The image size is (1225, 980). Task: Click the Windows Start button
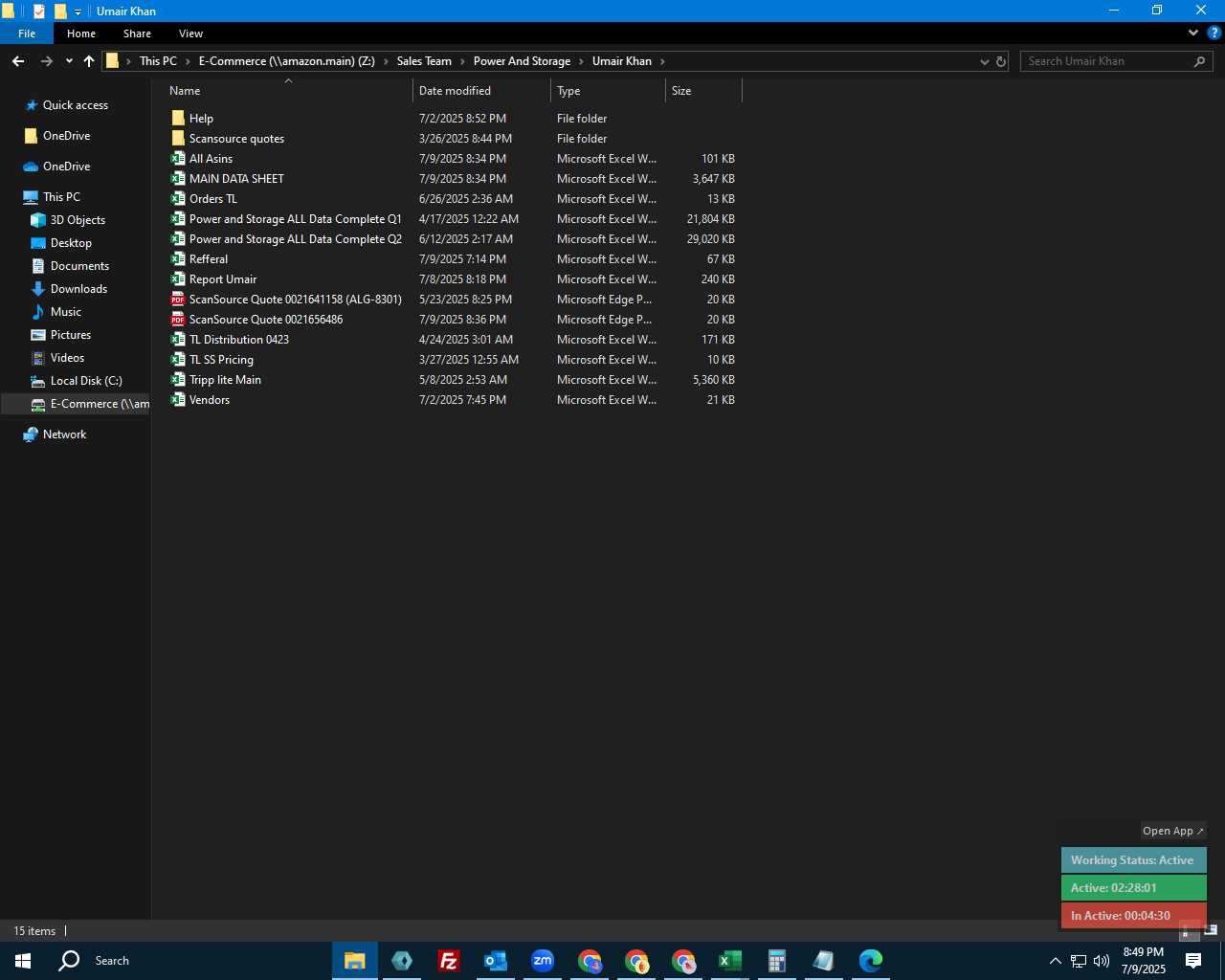click(x=23, y=961)
